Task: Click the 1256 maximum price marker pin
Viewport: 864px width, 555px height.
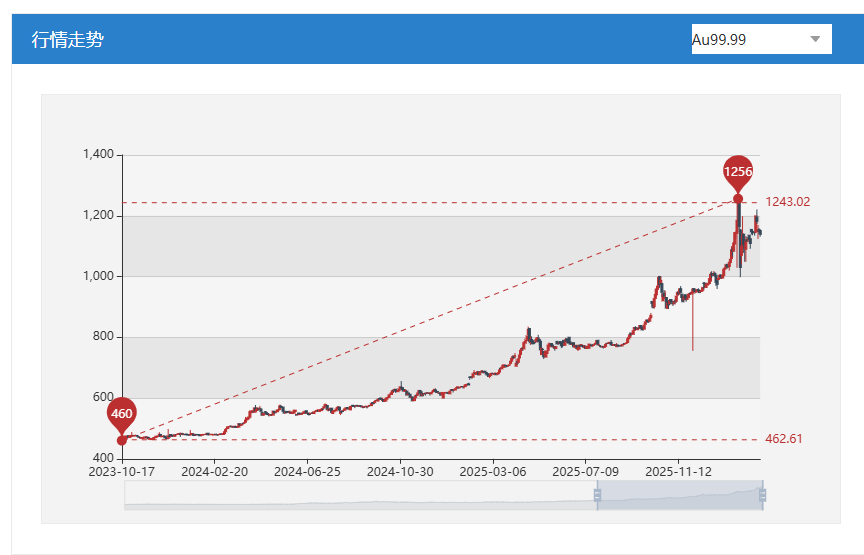Action: pos(738,172)
